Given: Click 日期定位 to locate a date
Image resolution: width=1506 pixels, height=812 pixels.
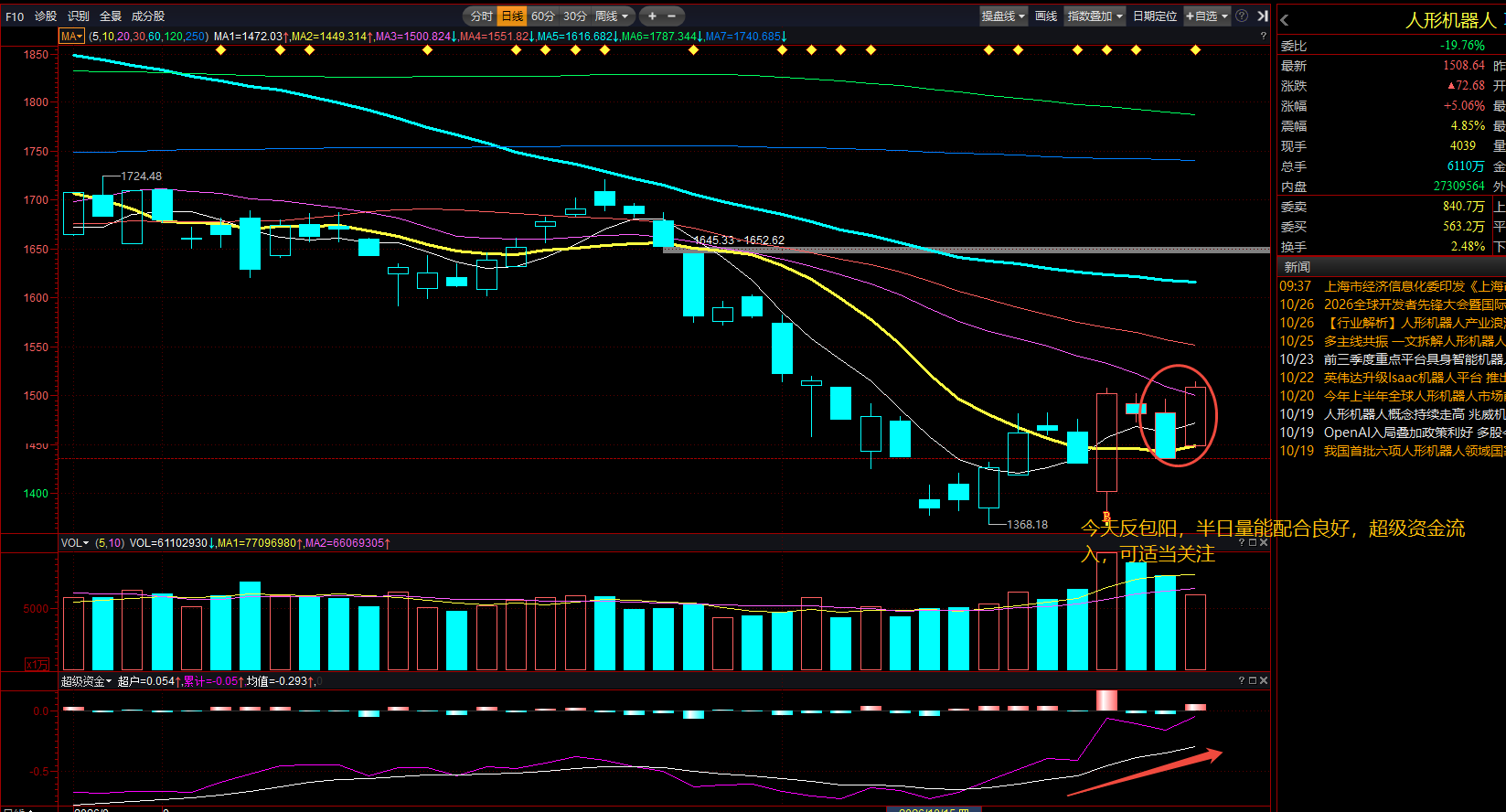Looking at the screenshot, I should coord(1155,16).
